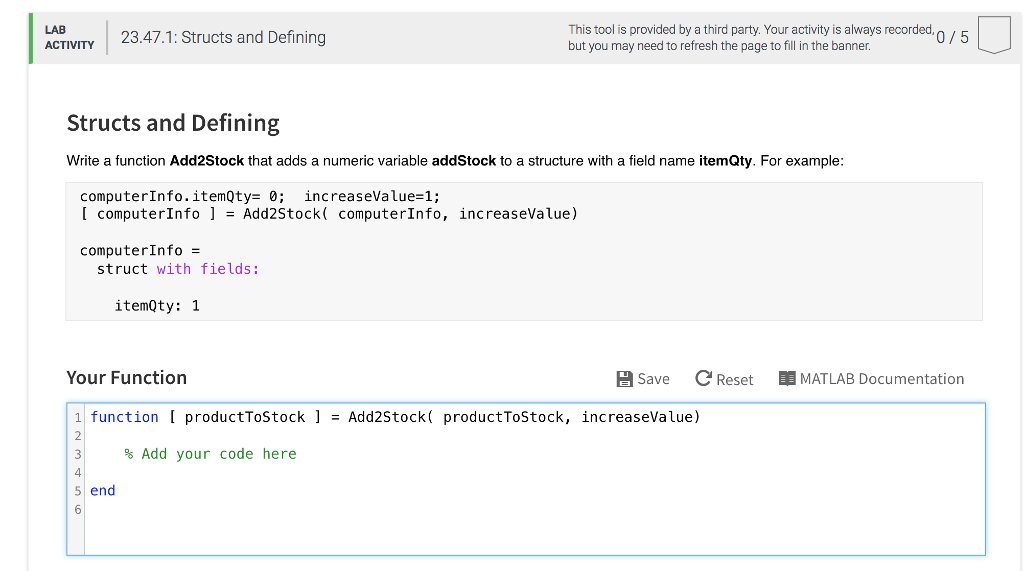Image resolution: width=1024 pixels, height=571 pixels.
Task: Select line number 4 in the editor gutter
Action: coord(77,472)
